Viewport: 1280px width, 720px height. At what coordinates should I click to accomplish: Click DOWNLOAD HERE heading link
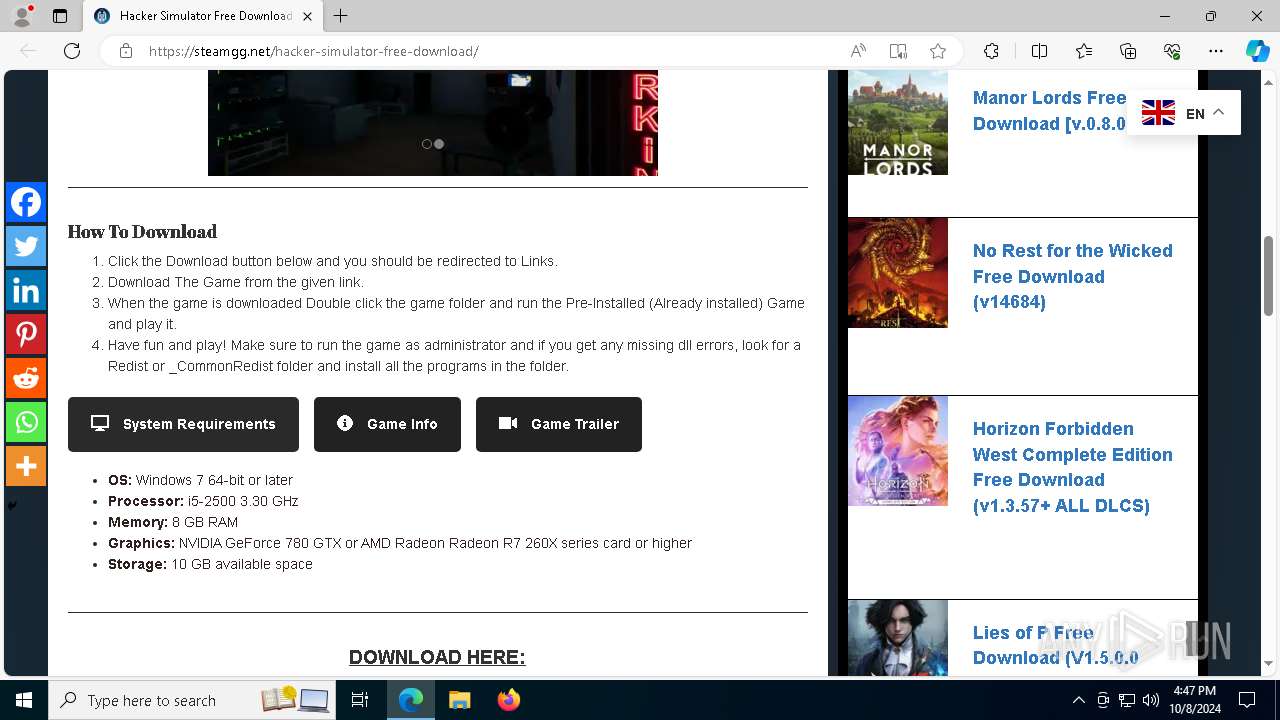(x=437, y=657)
